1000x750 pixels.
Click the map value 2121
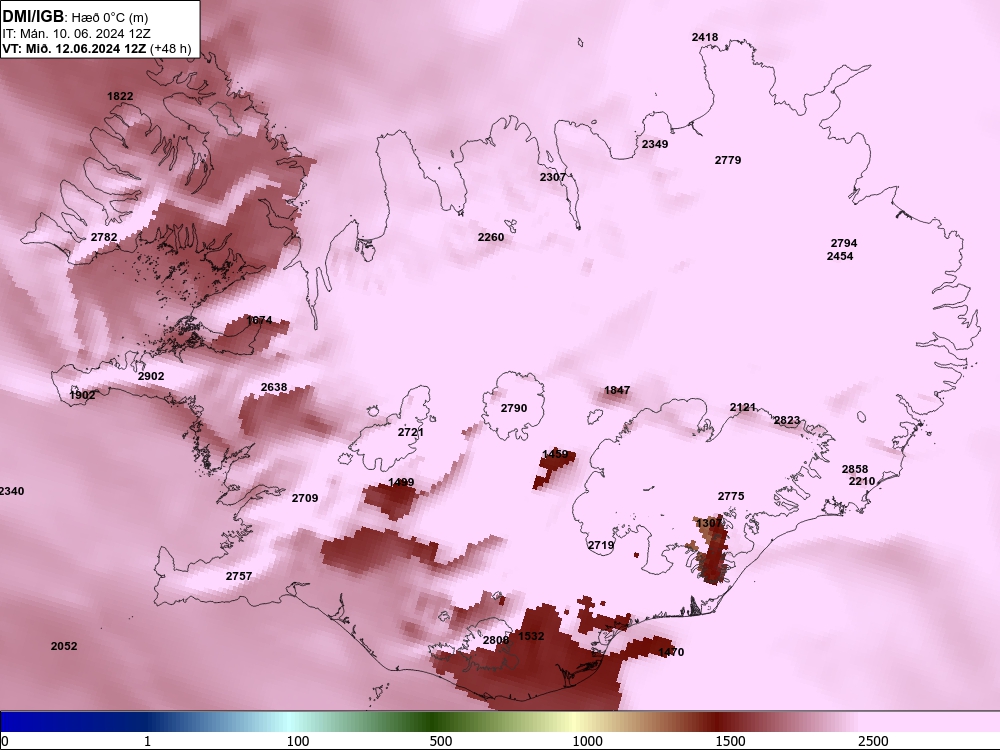743,407
